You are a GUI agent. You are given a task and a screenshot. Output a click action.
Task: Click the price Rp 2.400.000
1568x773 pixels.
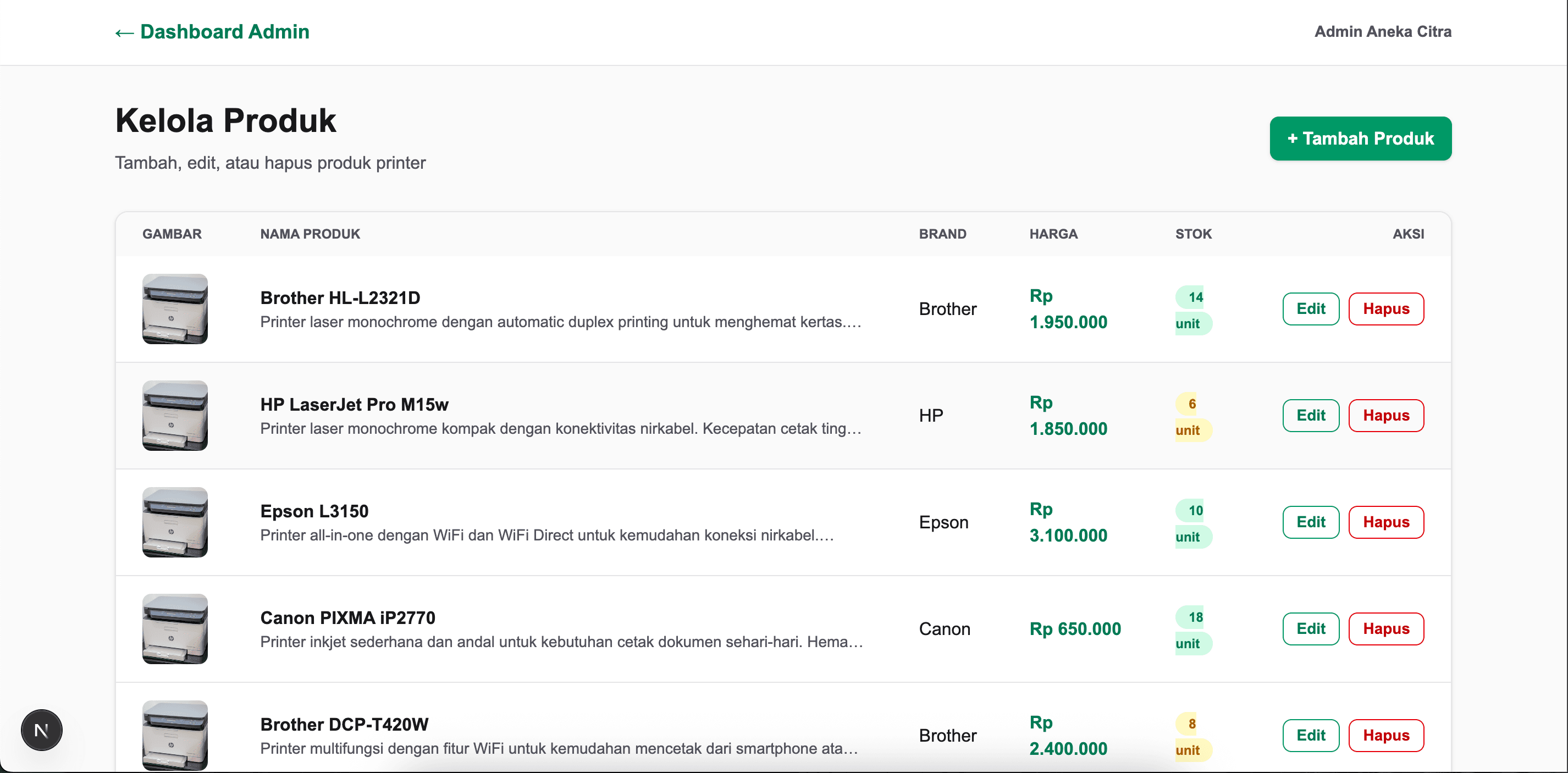click(1068, 735)
